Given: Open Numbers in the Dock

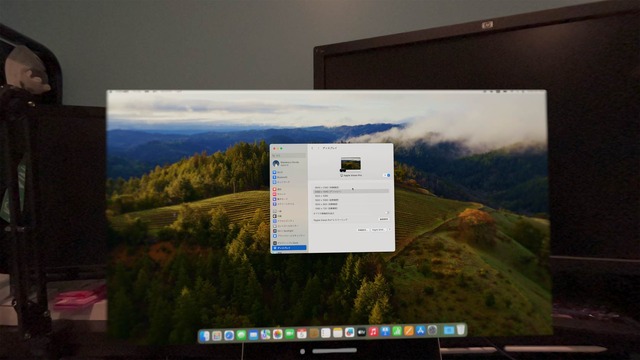Looking at the screenshot, I should click(x=397, y=331).
